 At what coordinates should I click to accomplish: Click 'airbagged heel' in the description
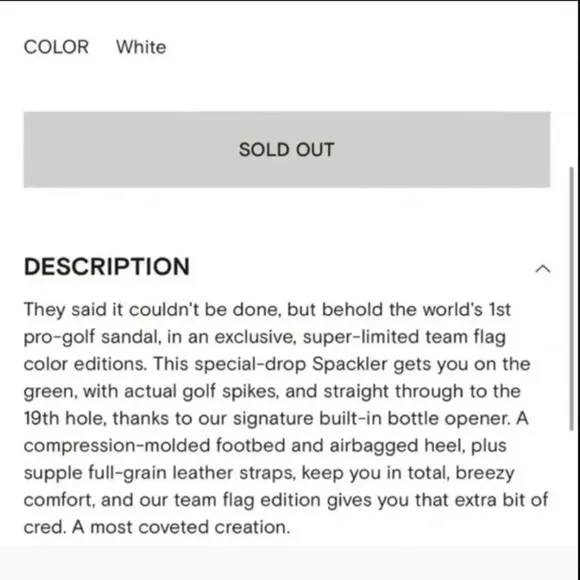[397, 446]
